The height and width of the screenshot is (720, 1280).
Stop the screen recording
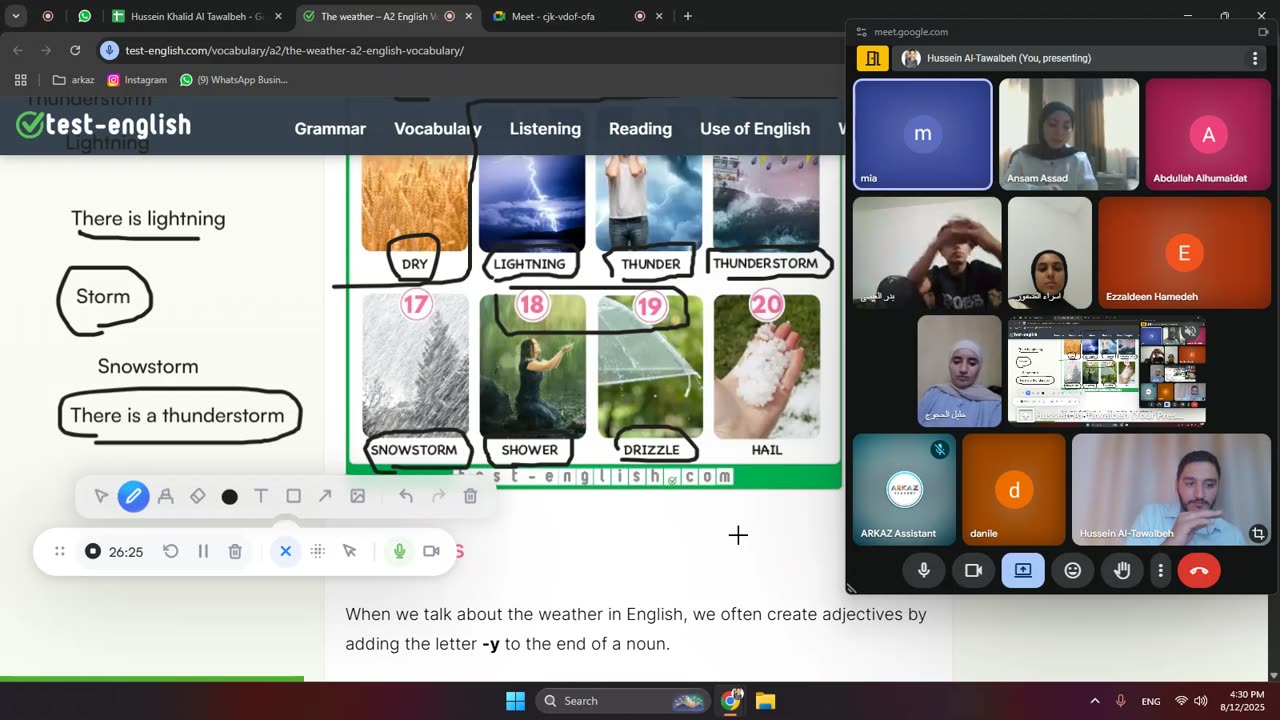[93, 551]
